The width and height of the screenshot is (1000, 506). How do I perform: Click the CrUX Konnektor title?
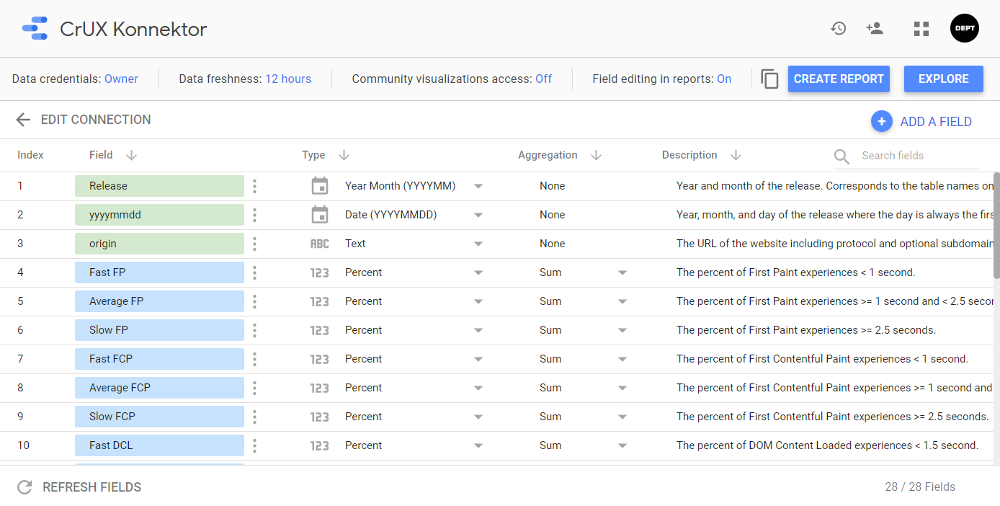click(133, 29)
